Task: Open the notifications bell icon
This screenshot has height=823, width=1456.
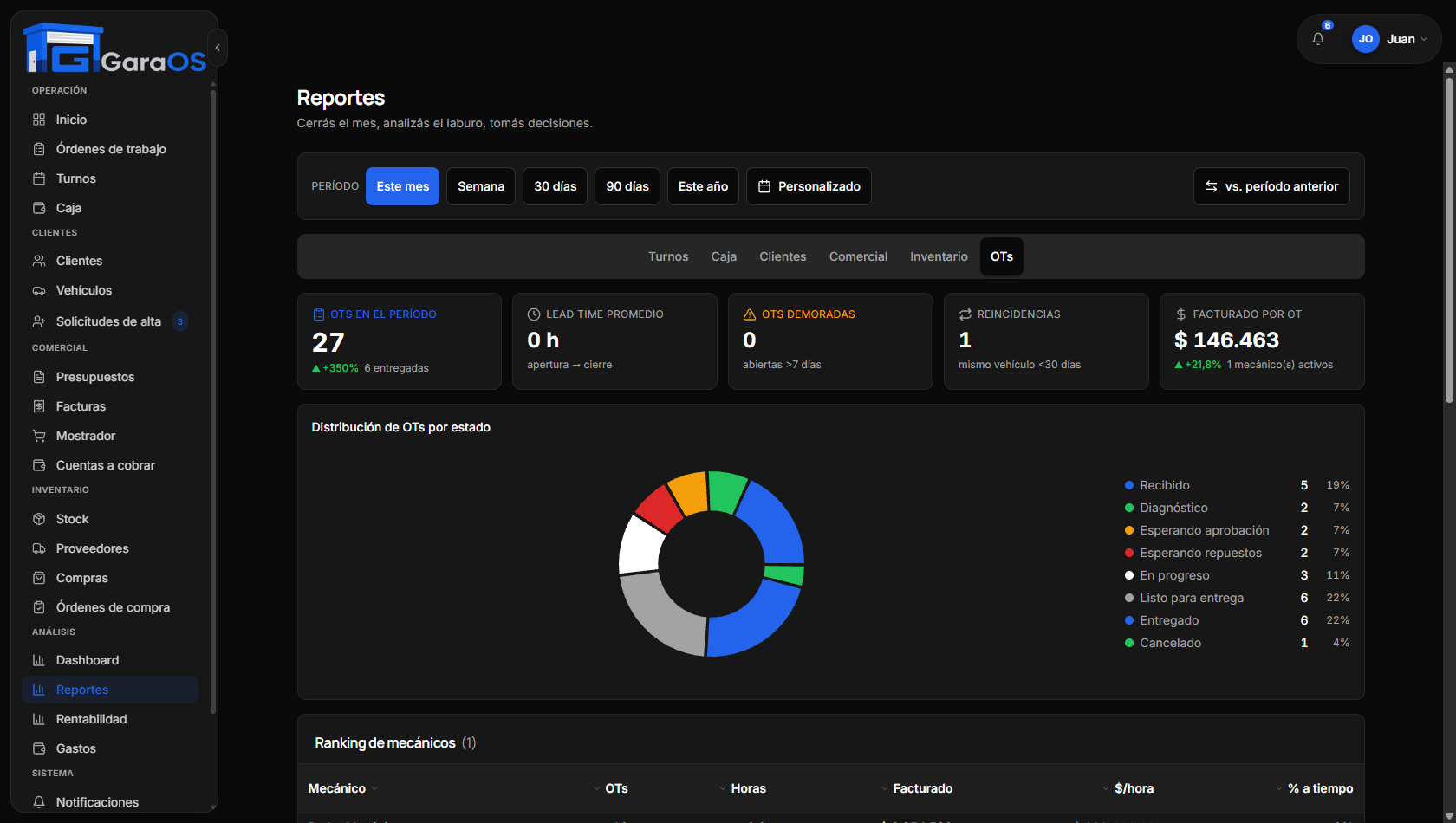Action: 1318,39
